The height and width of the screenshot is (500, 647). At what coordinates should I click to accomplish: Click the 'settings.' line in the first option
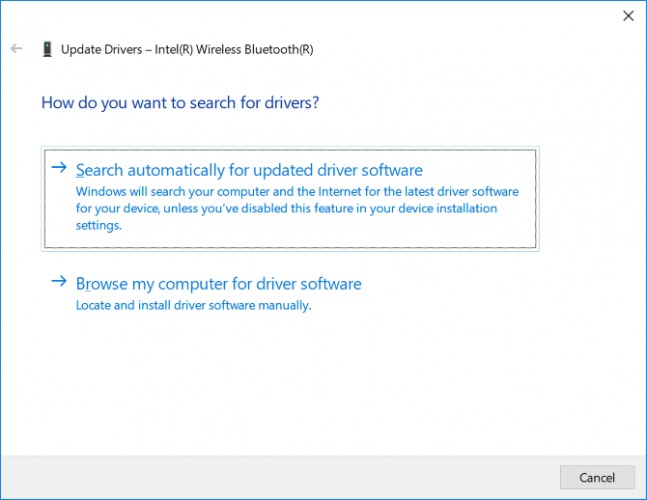click(x=98, y=226)
